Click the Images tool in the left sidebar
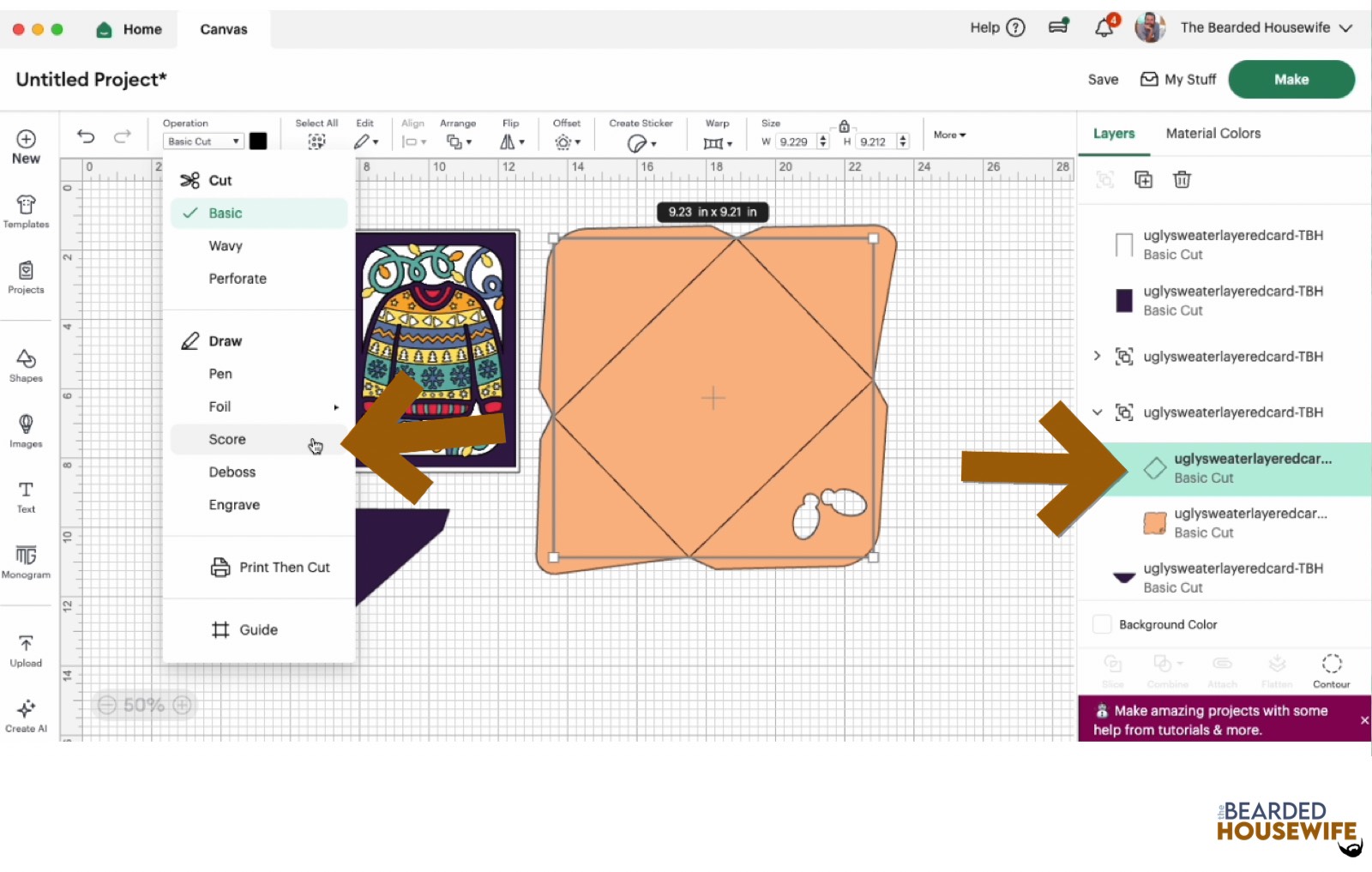The height and width of the screenshot is (872, 1372). click(26, 430)
